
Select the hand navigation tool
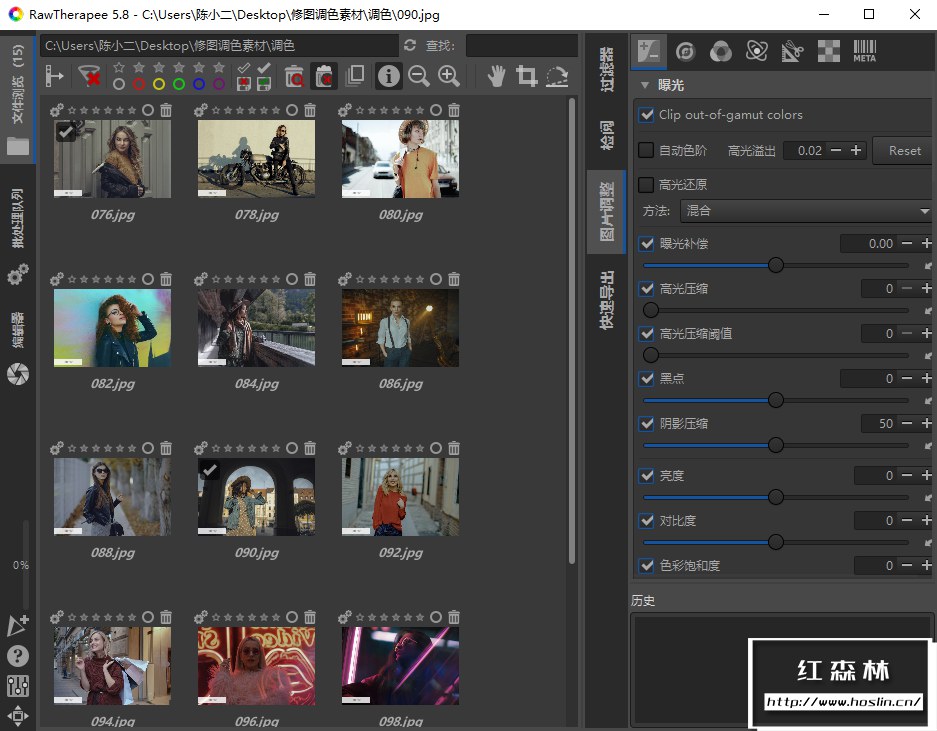[496, 76]
